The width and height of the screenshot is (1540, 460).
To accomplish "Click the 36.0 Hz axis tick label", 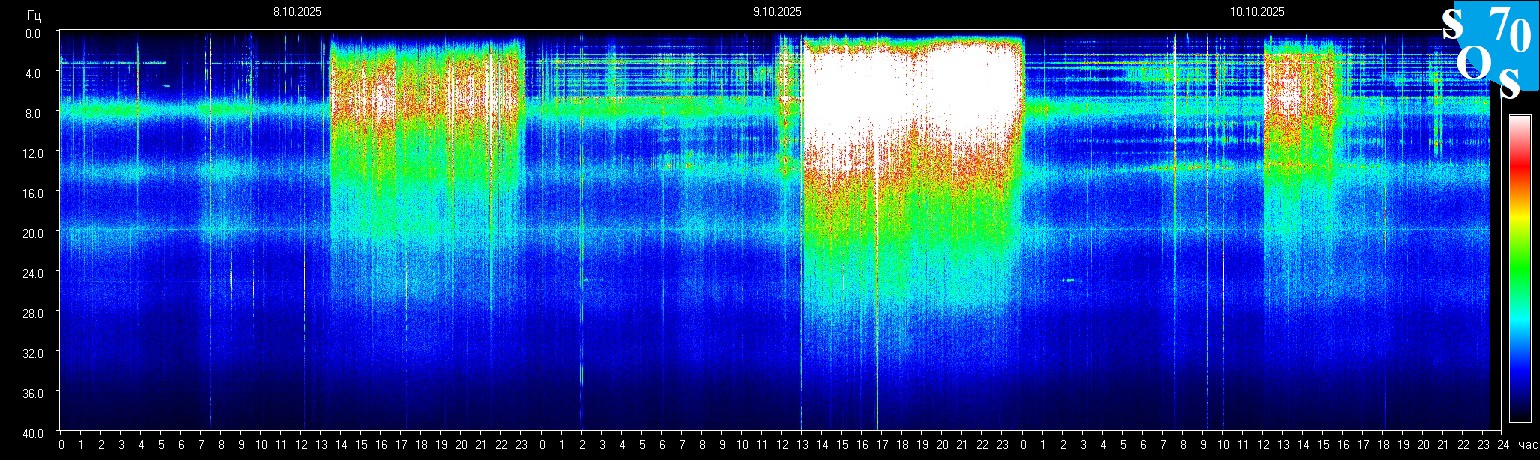I will pyautogui.click(x=35, y=393).
